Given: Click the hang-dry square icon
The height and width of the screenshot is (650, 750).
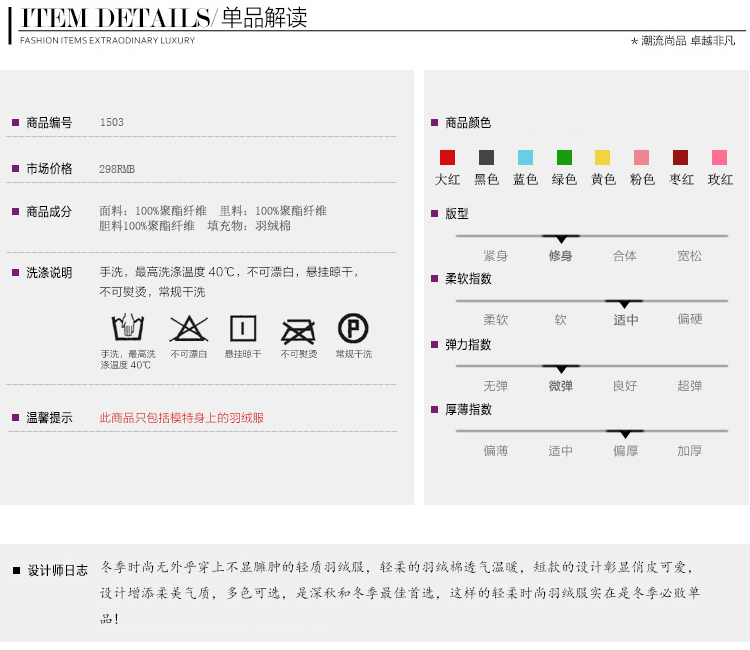Looking at the screenshot, I should [243, 328].
